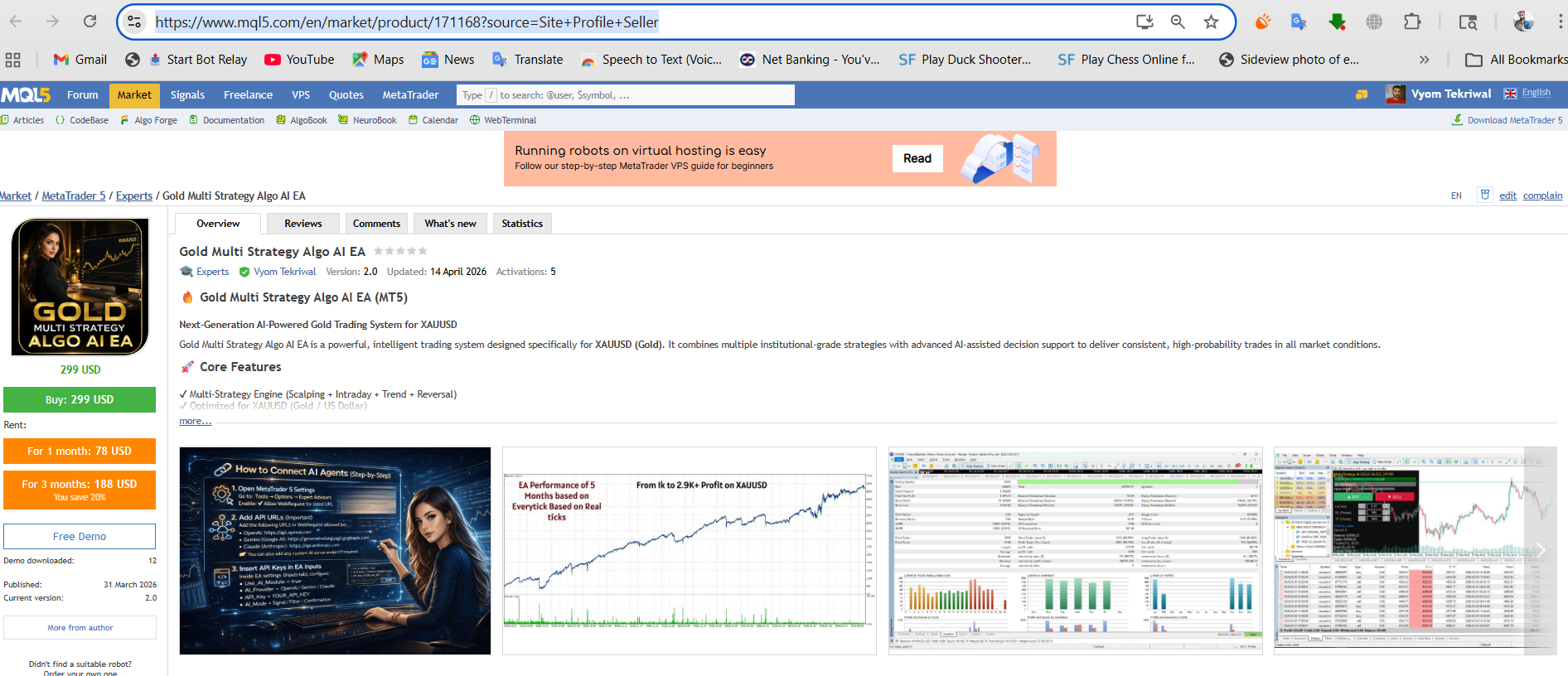
Task: Select the Overview tab
Action: click(x=218, y=224)
